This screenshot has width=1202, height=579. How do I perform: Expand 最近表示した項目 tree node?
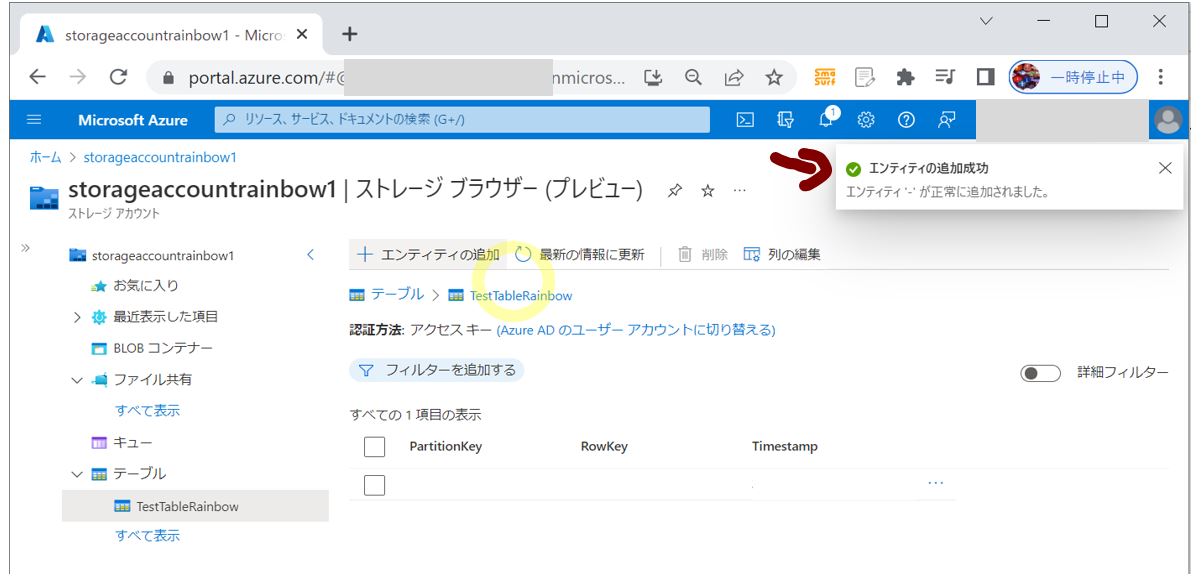(77, 317)
